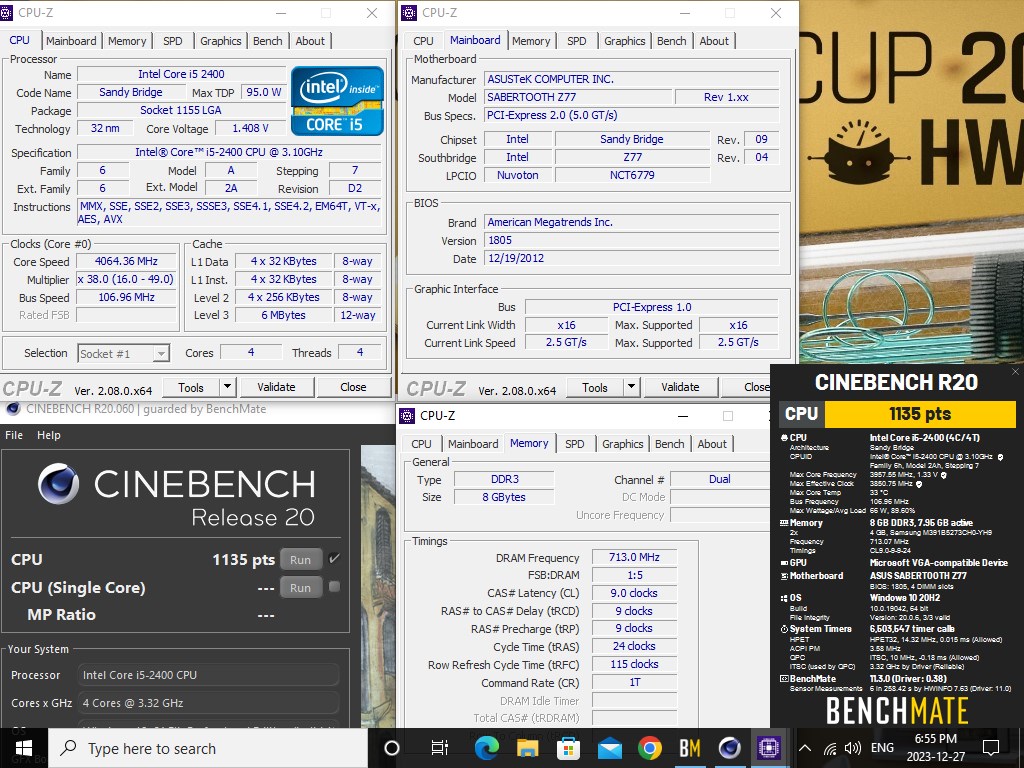Click Validate in CPU window
Image resolution: width=1024 pixels, height=768 pixels.
276,387
